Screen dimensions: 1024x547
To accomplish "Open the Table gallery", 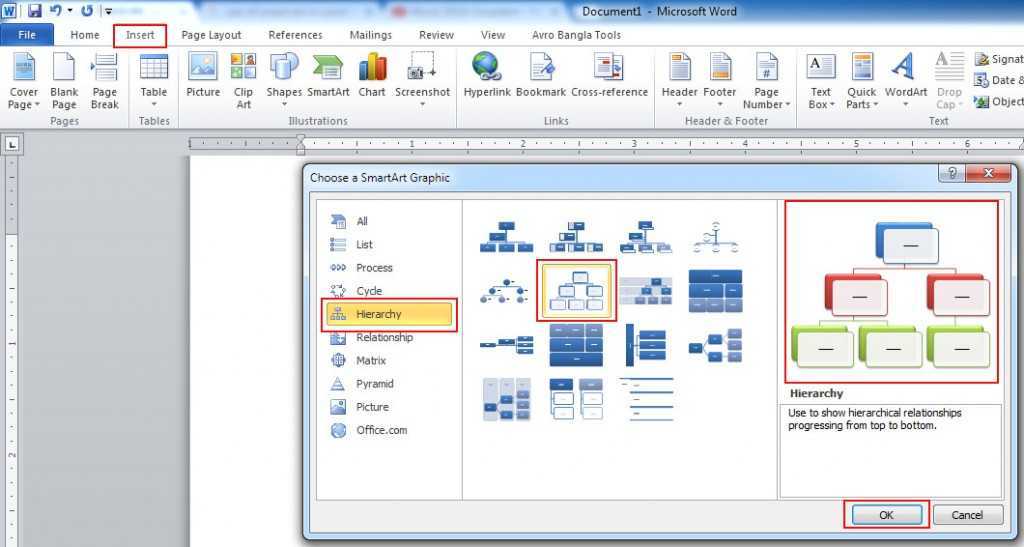I will [154, 80].
